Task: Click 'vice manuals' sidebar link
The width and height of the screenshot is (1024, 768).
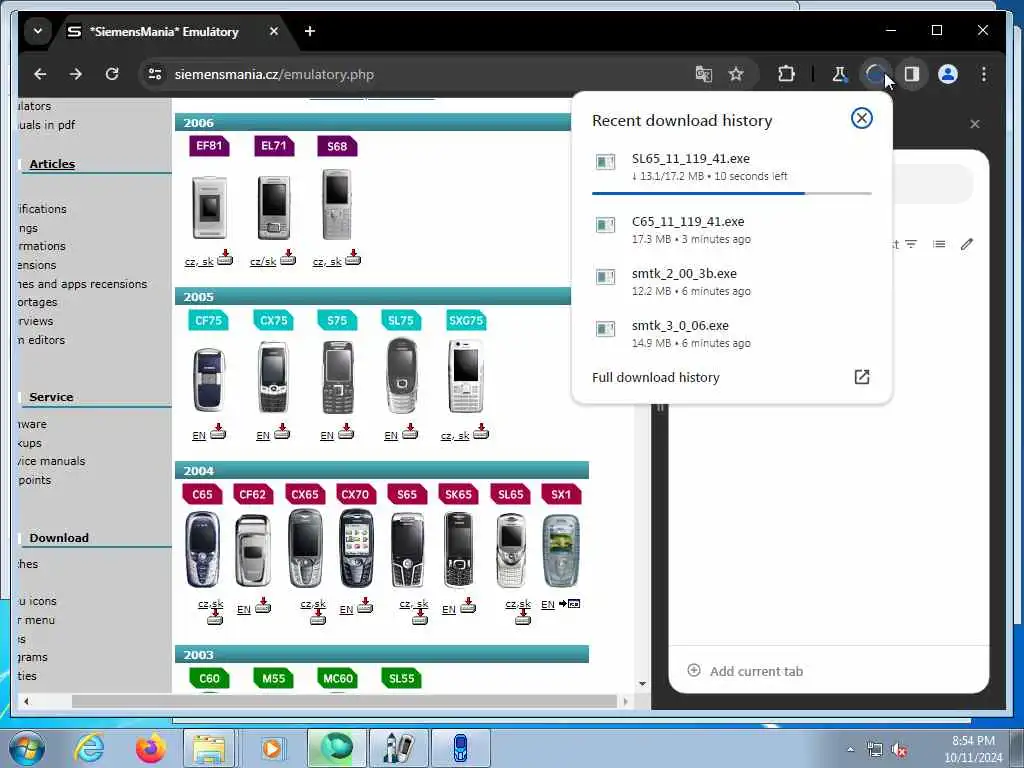Action: [52, 461]
